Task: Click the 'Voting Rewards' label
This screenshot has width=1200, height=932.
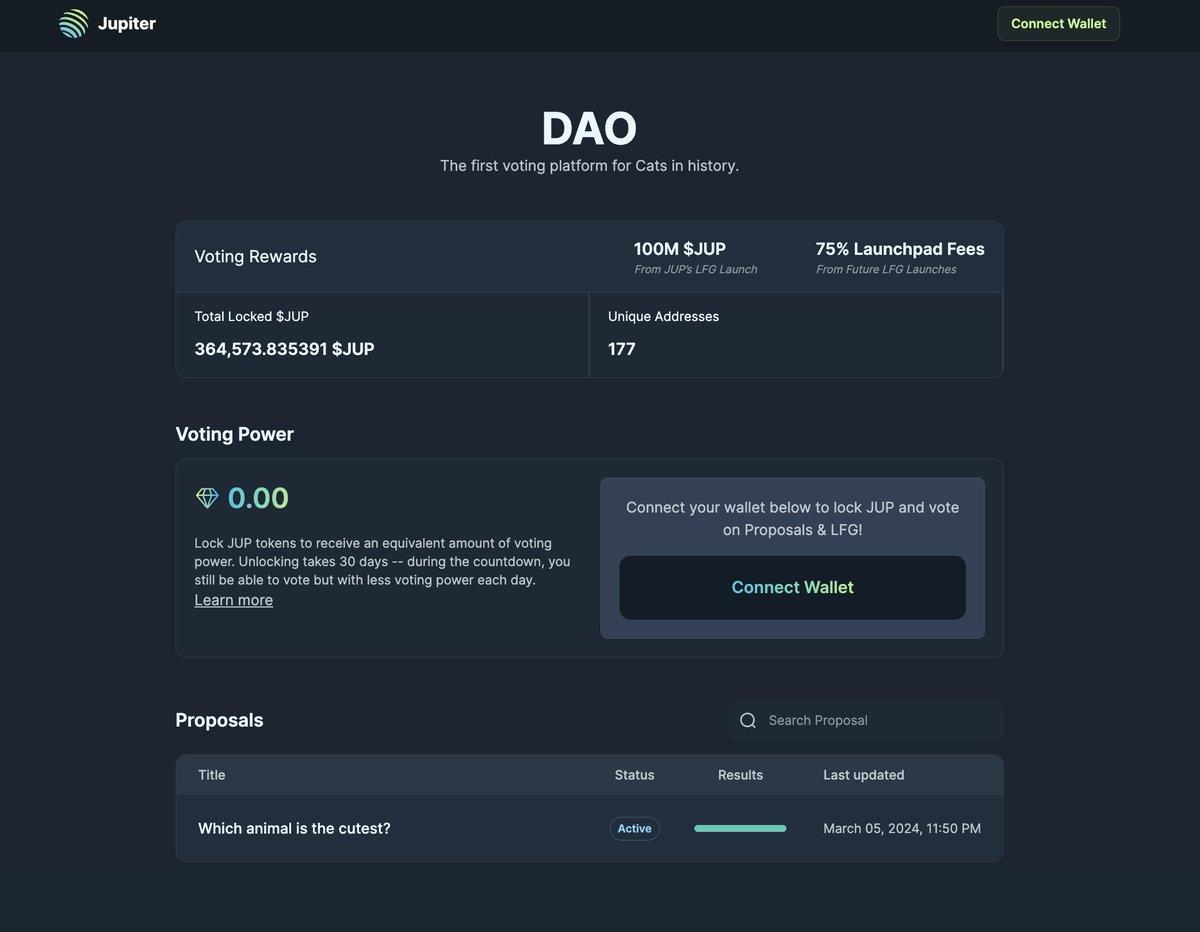Action: tap(255, 256)
